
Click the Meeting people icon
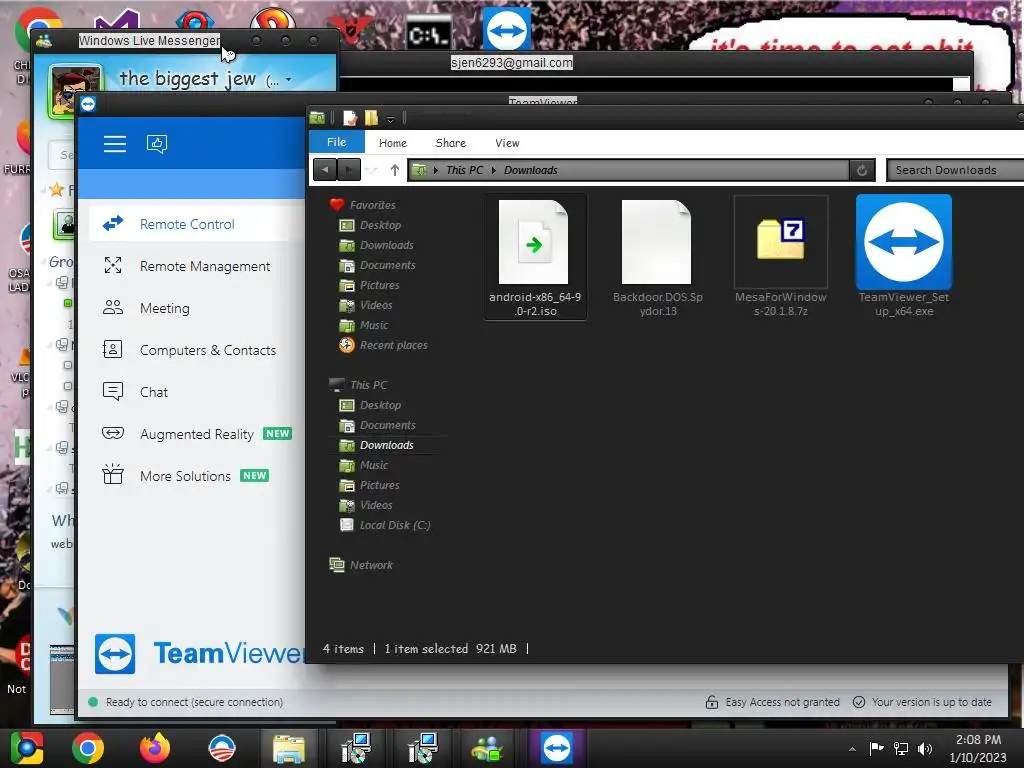(x=113, y=307)
